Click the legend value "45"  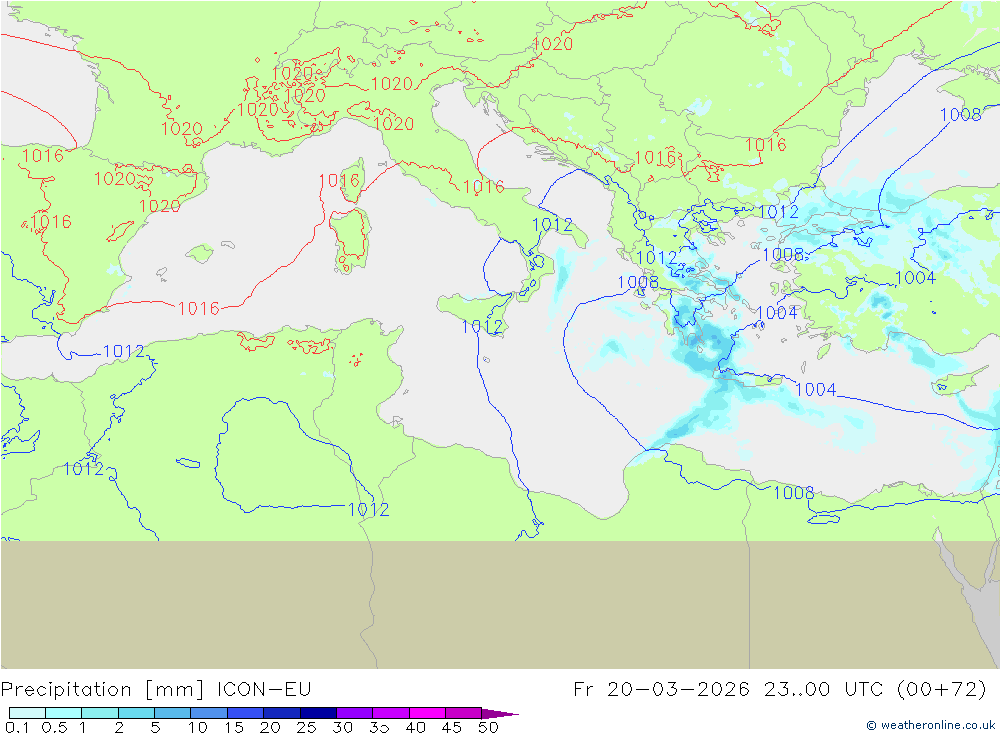pyautogui.click(x=452, y=727)
